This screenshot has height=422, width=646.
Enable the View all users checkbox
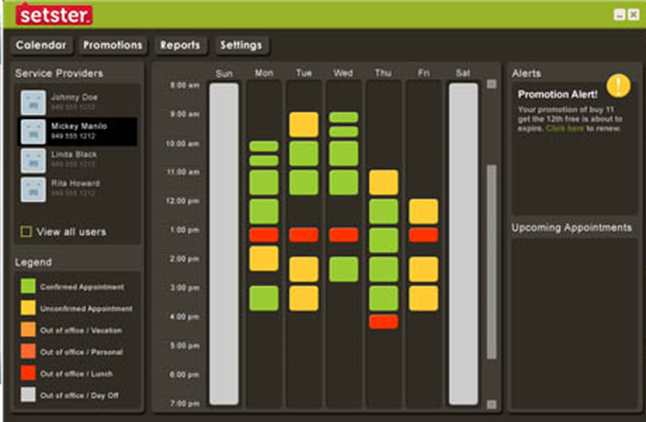[x=26, y=232]
